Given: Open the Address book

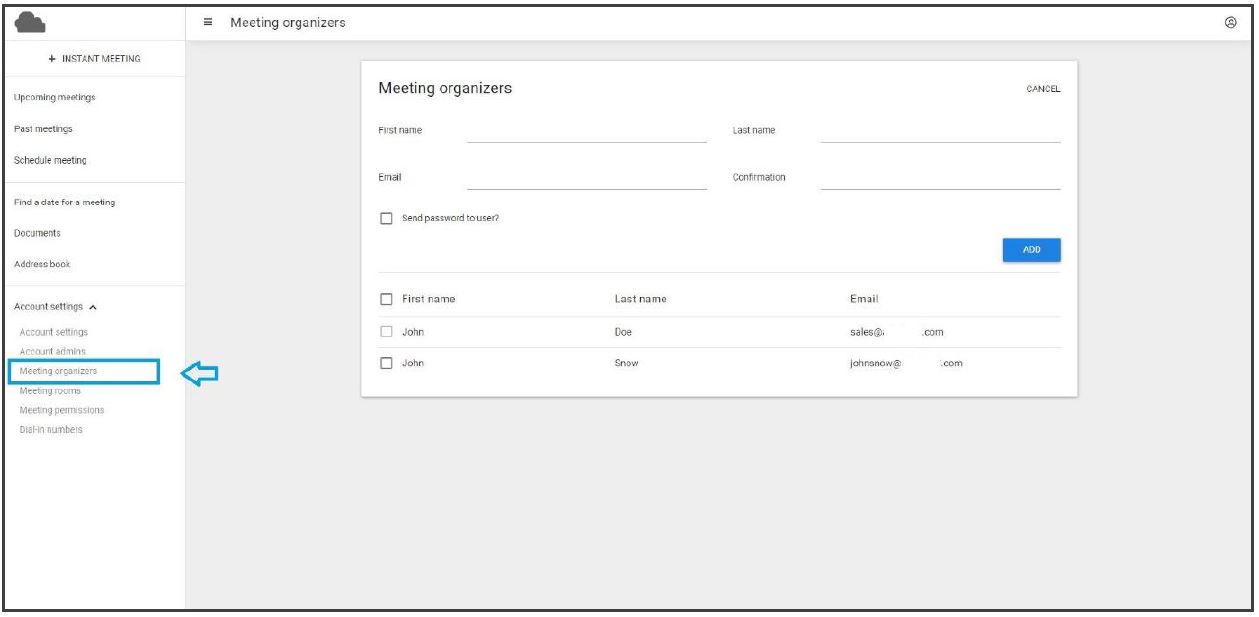Looking at the screenshot, I should coord(42,265).
